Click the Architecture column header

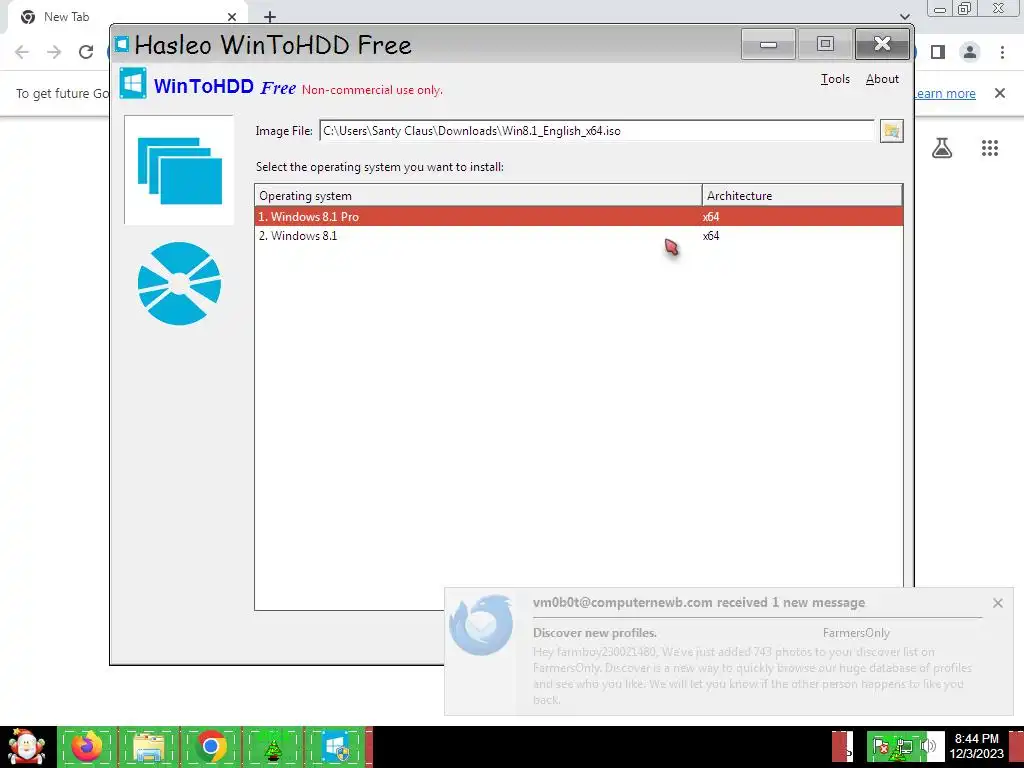click(x=803, y=195)
